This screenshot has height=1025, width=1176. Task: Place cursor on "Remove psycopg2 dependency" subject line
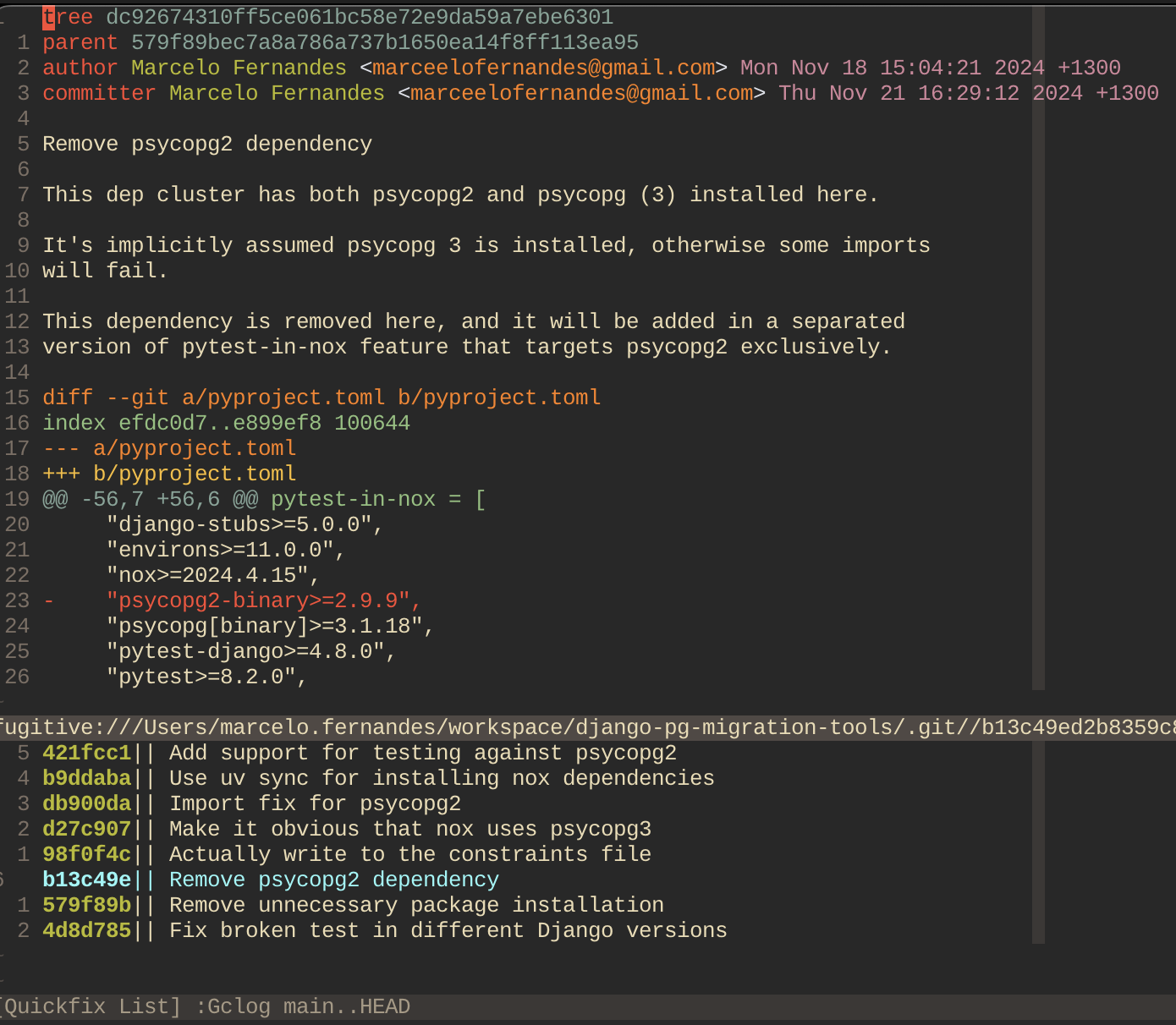pos(207,144)
